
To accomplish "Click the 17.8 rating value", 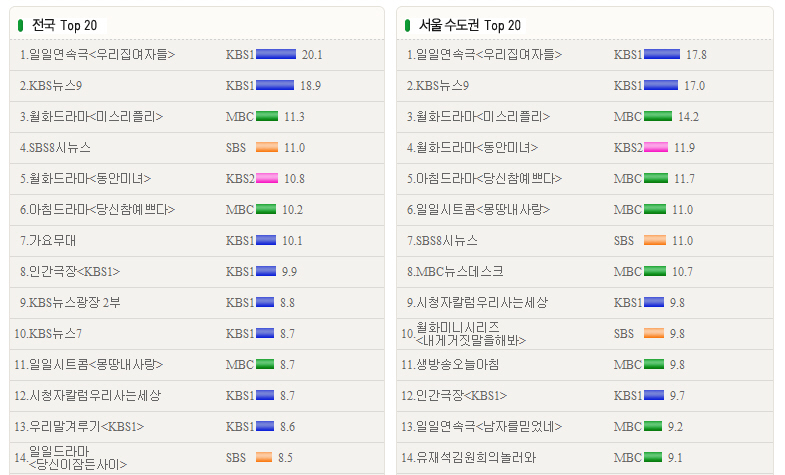I will click(x=696, y=55).
